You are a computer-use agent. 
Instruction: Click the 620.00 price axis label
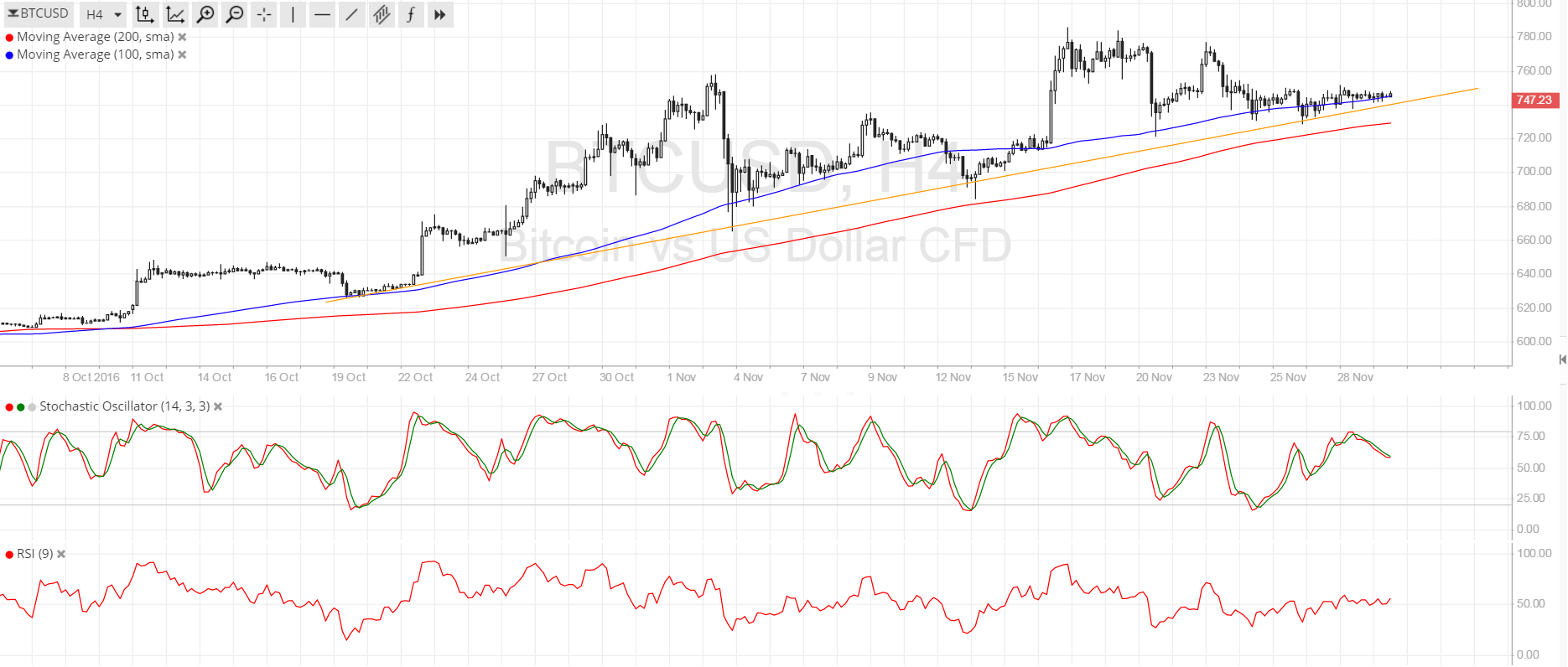click(x=1534, y=308)
